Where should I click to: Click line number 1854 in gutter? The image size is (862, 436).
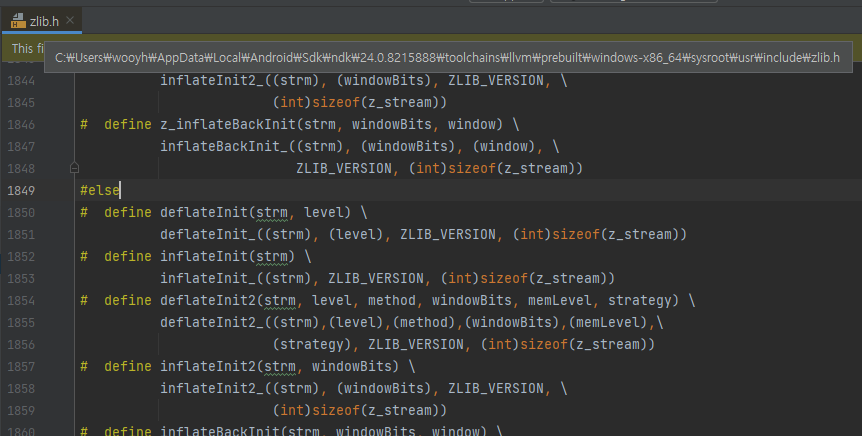(x=21, y=301)
